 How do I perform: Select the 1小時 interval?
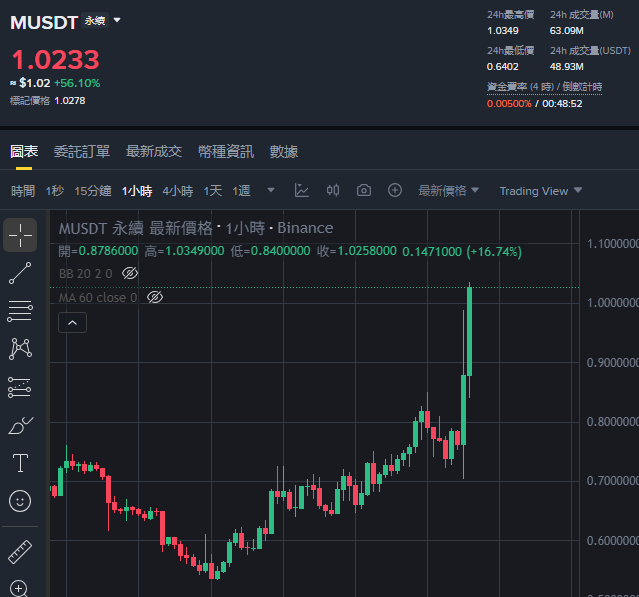pyautogui.click(x=137, y=191)
